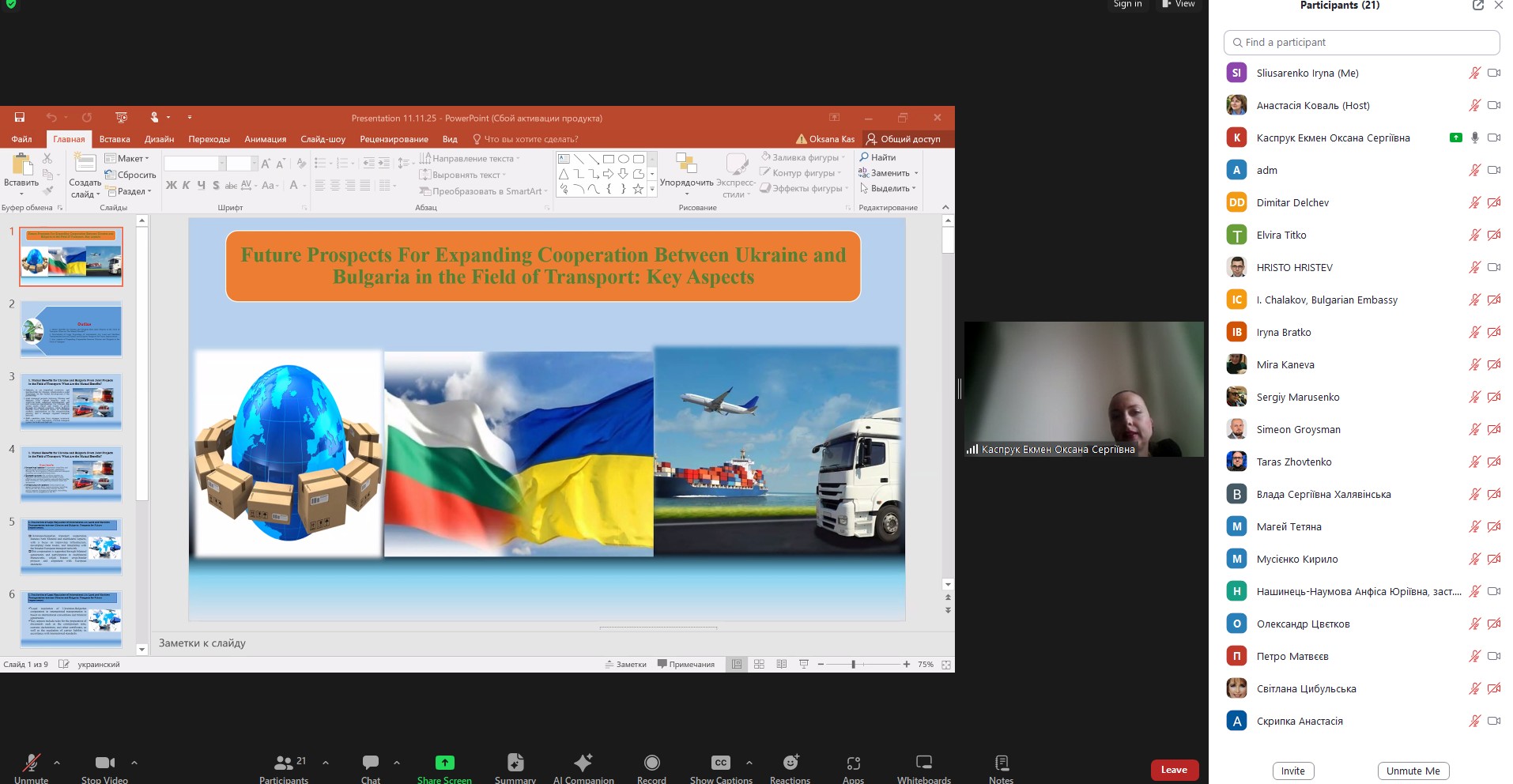Click the Invite button
This screenshot has width=1513, height=784.
pos(1292,771)
